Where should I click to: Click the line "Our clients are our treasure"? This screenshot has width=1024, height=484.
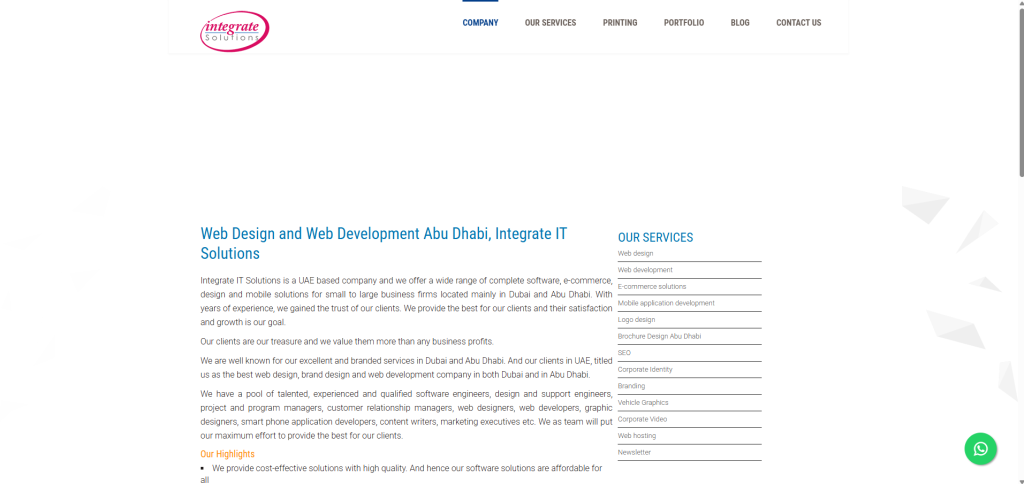[347, 342]
